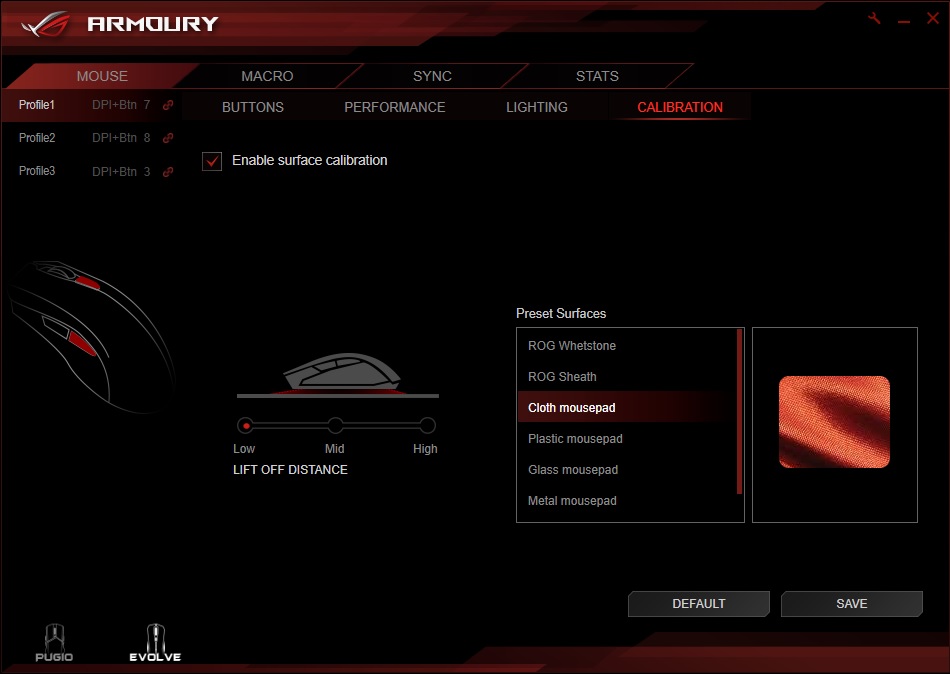Click the Preset Surfaces list scrollbar
Viewport: 950px width, 674px height.
point(739,412)
